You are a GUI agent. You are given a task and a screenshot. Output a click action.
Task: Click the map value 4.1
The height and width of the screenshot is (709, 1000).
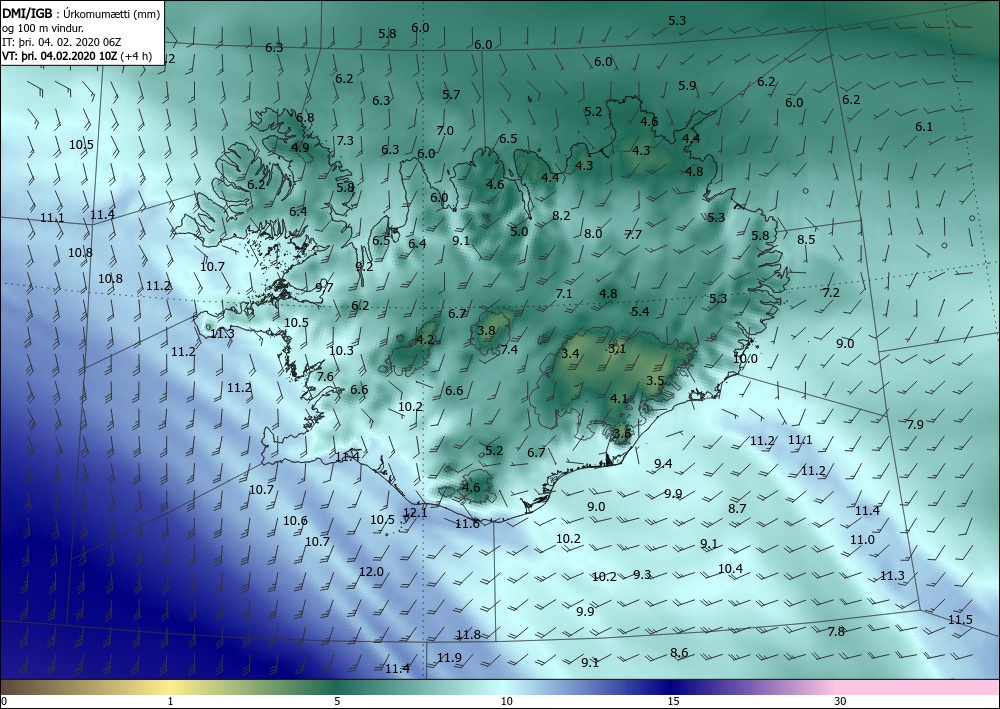tap(619, 398)
